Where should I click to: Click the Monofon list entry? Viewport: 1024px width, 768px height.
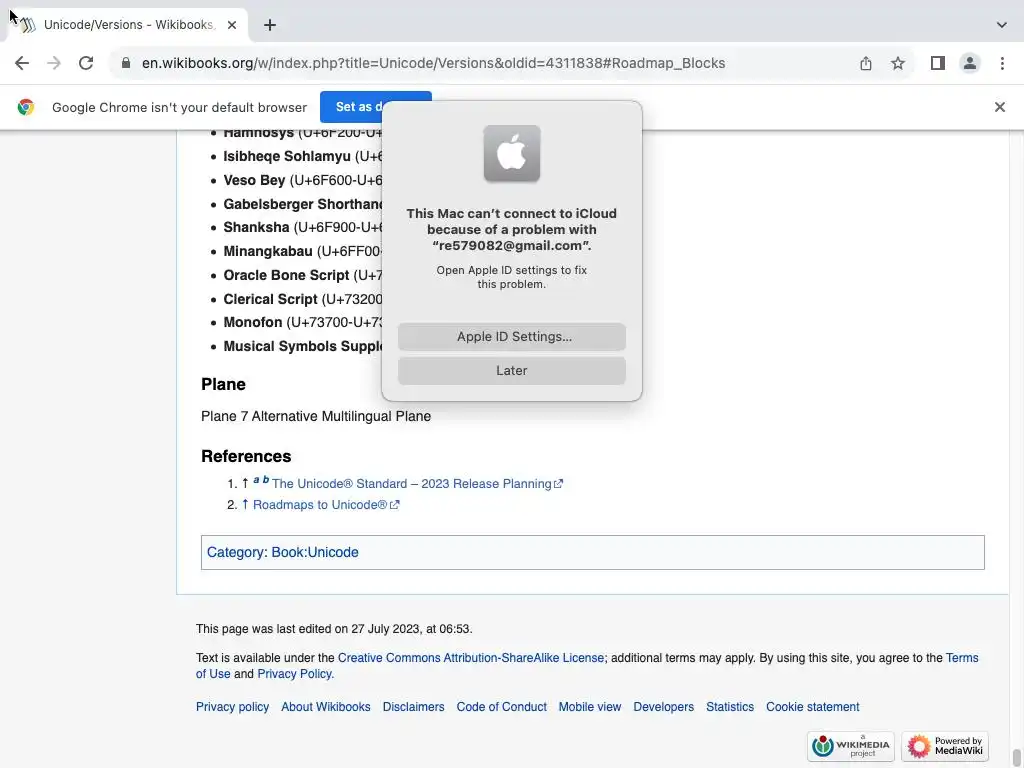(253, 323)
